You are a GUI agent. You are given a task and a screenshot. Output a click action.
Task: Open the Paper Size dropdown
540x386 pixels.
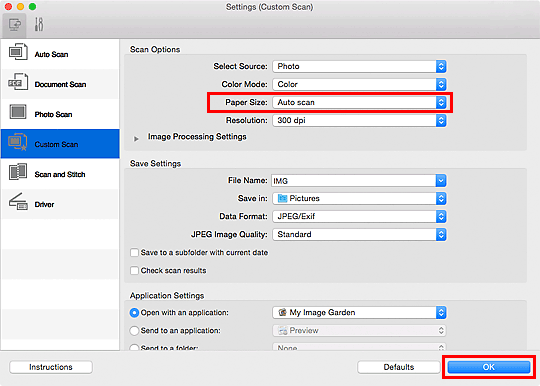[359, 102]
